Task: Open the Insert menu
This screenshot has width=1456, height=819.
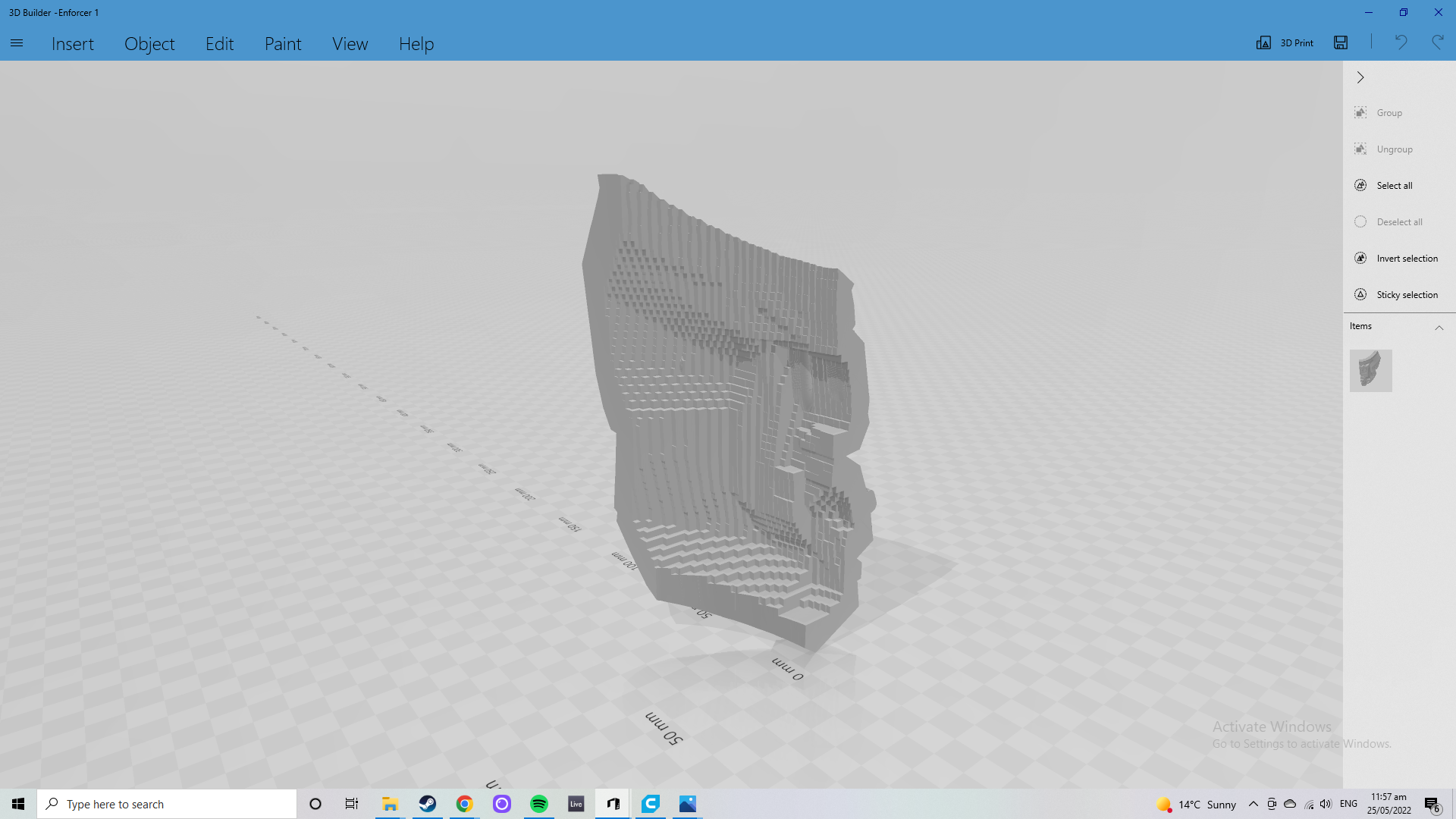Action: (73, 44)
